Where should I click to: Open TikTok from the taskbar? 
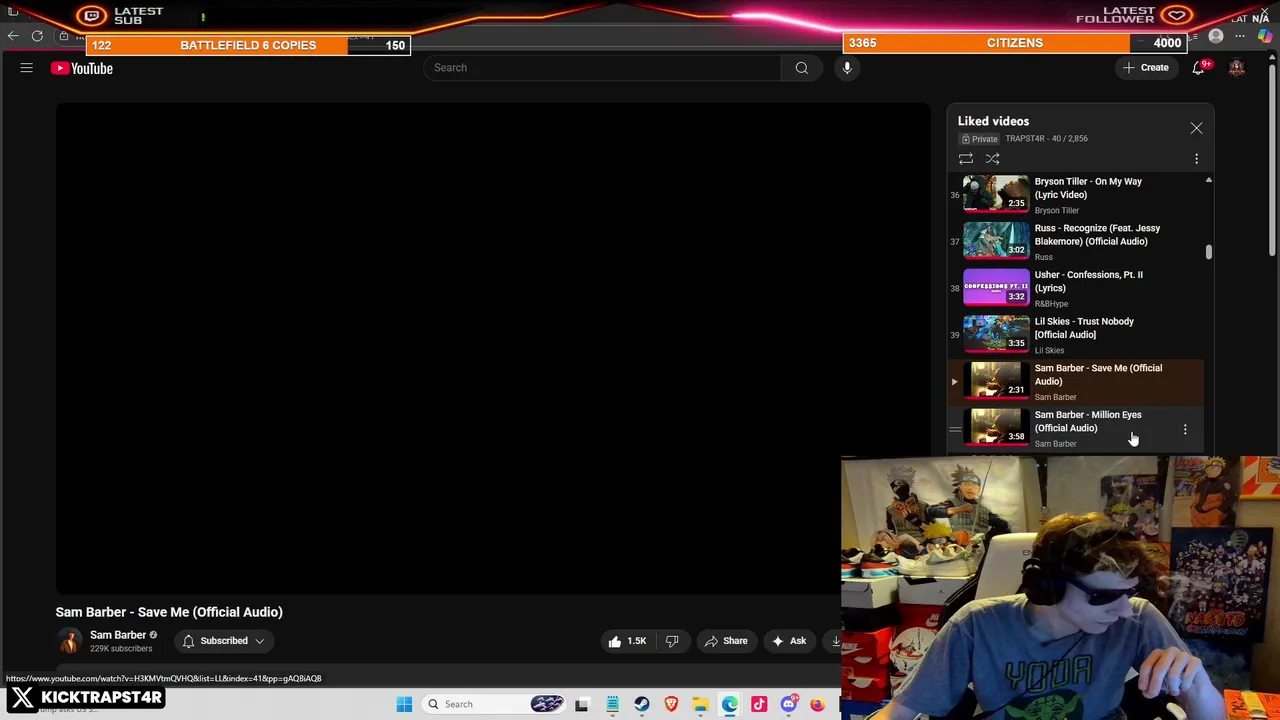[x=759, y=704]
